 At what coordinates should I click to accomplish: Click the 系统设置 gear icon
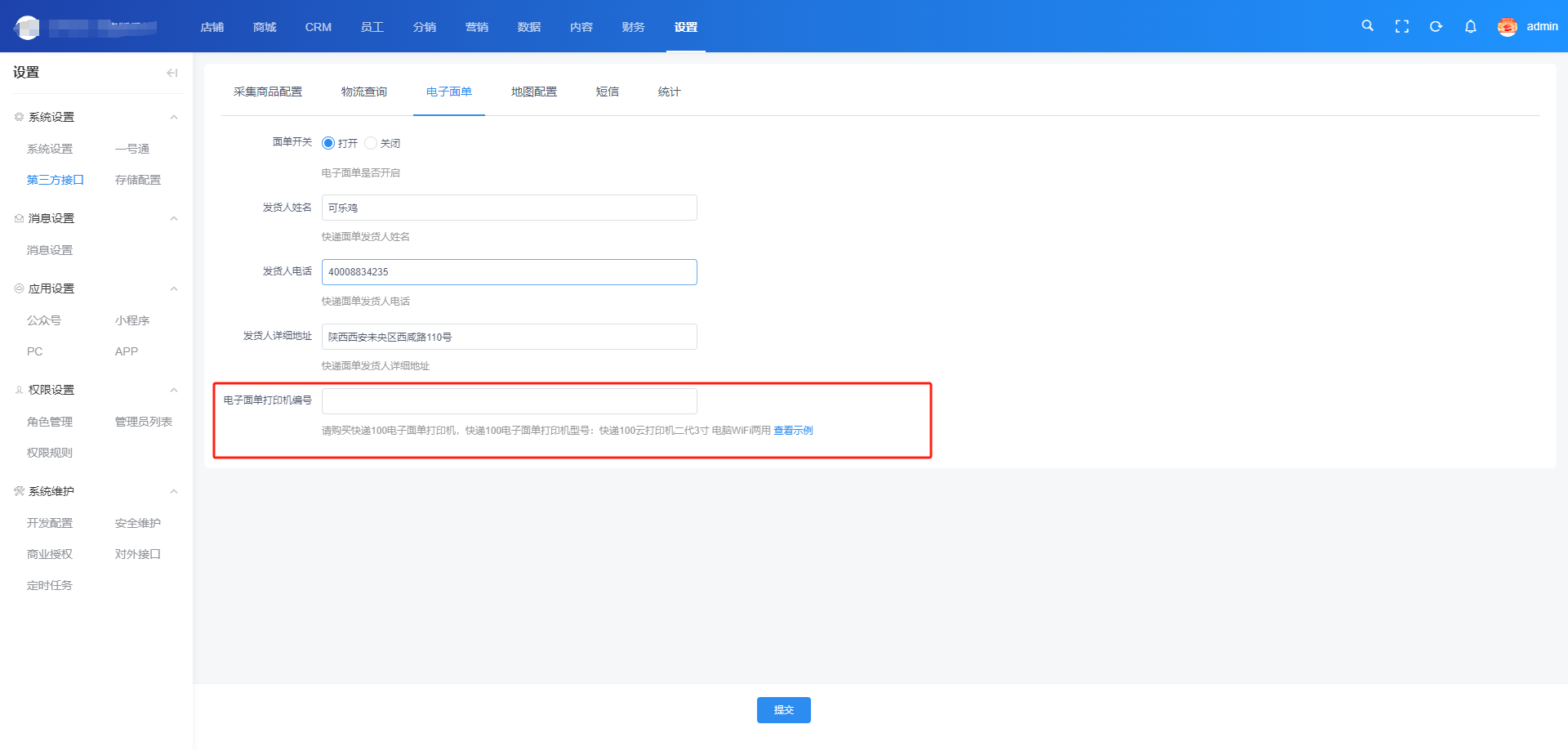point(19,117)
